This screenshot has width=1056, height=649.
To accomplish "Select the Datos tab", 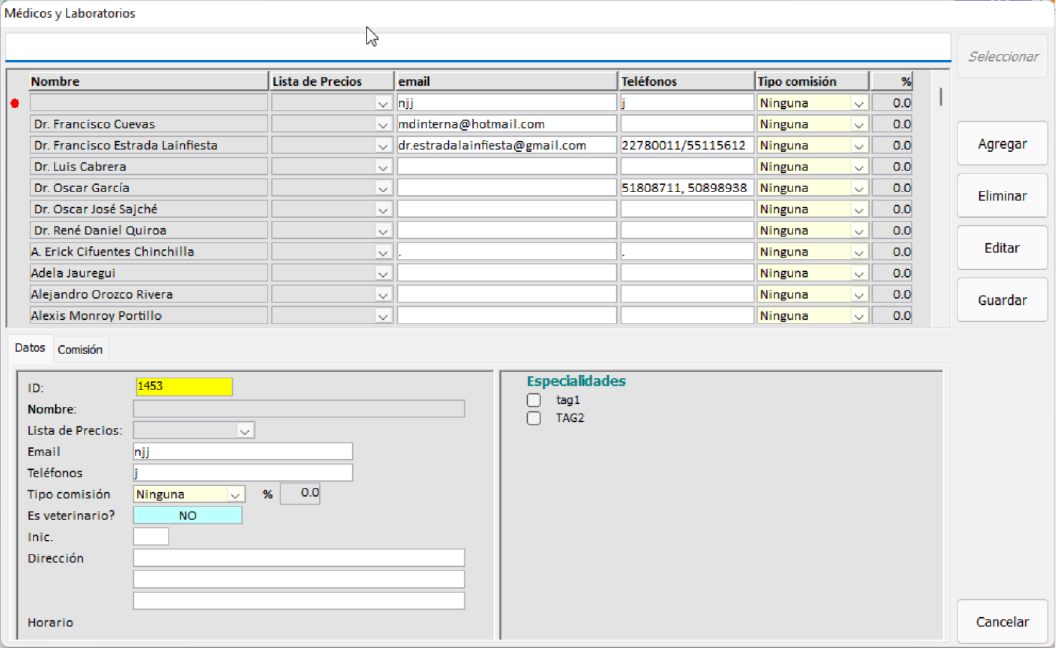I will (x=31, y=349).
